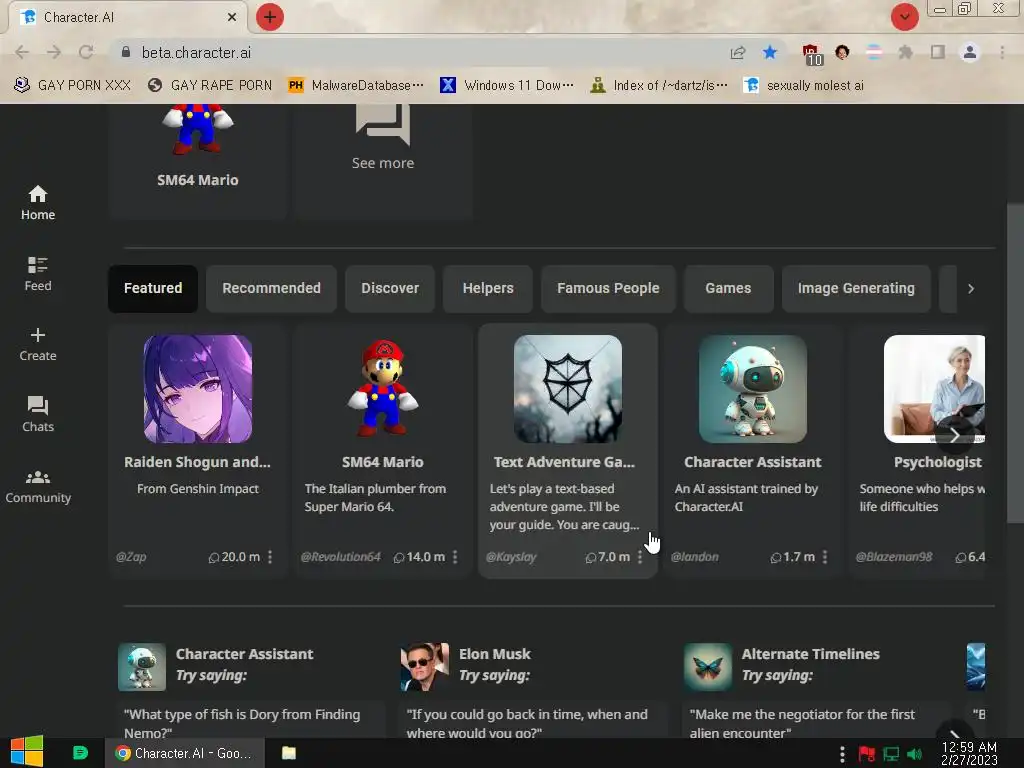The image size is (1024, 768).
Task: Open Create in the sidebar
Action: (x=37, y=345)
